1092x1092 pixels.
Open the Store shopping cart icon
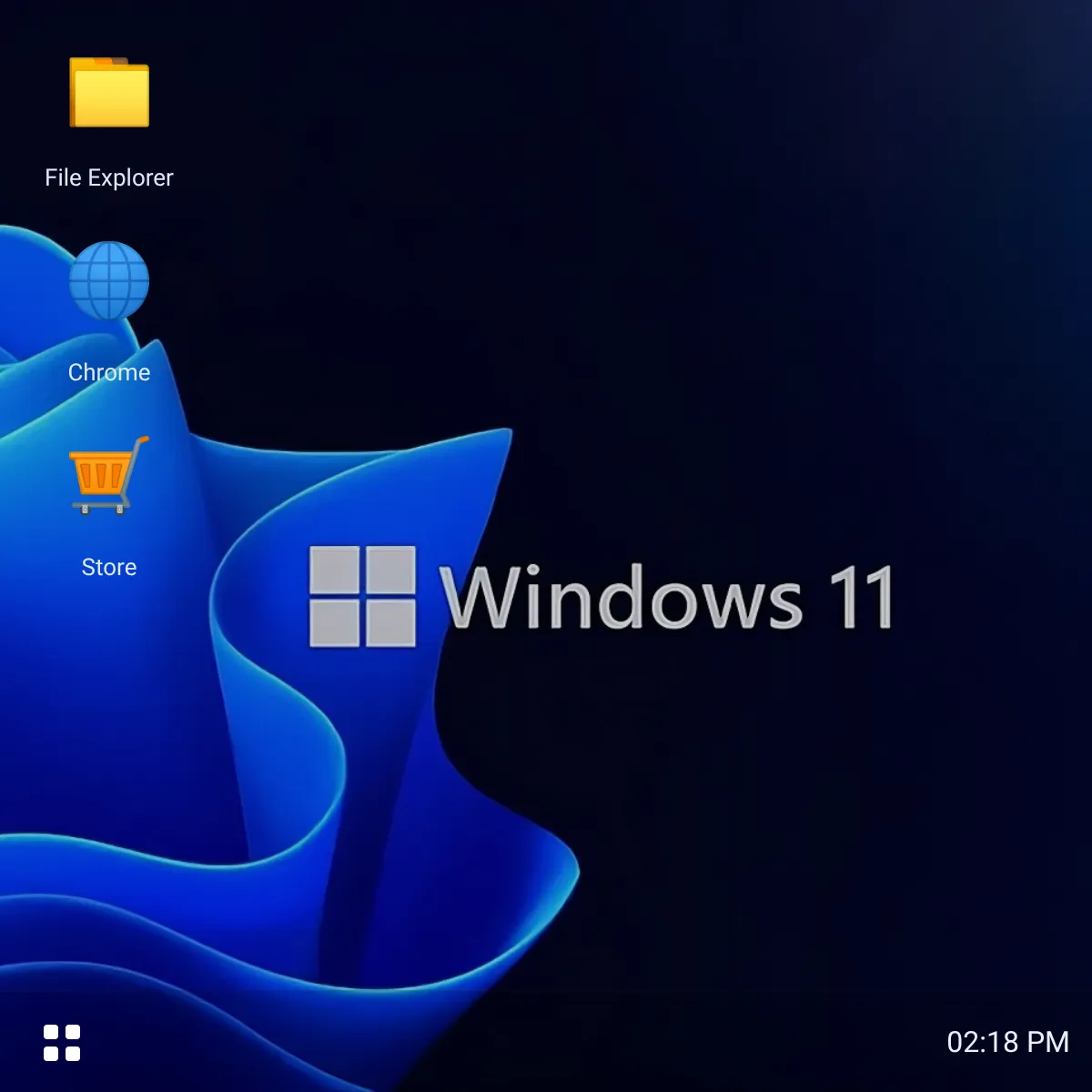tap(109, 475)
